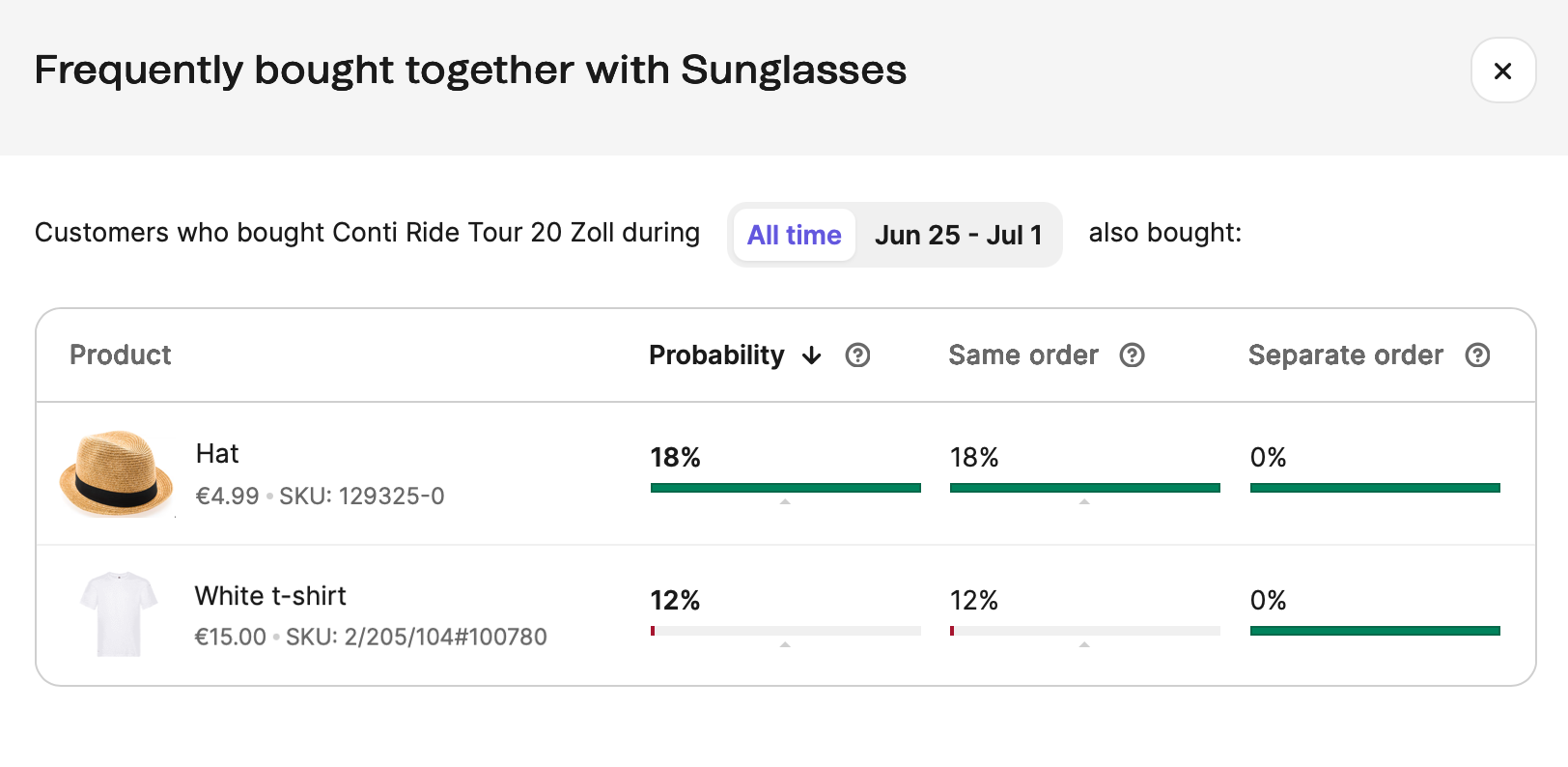Click the White t-shirt thumbnail image
Viewport: 1568px width, 767px height.
click(119, 614)
